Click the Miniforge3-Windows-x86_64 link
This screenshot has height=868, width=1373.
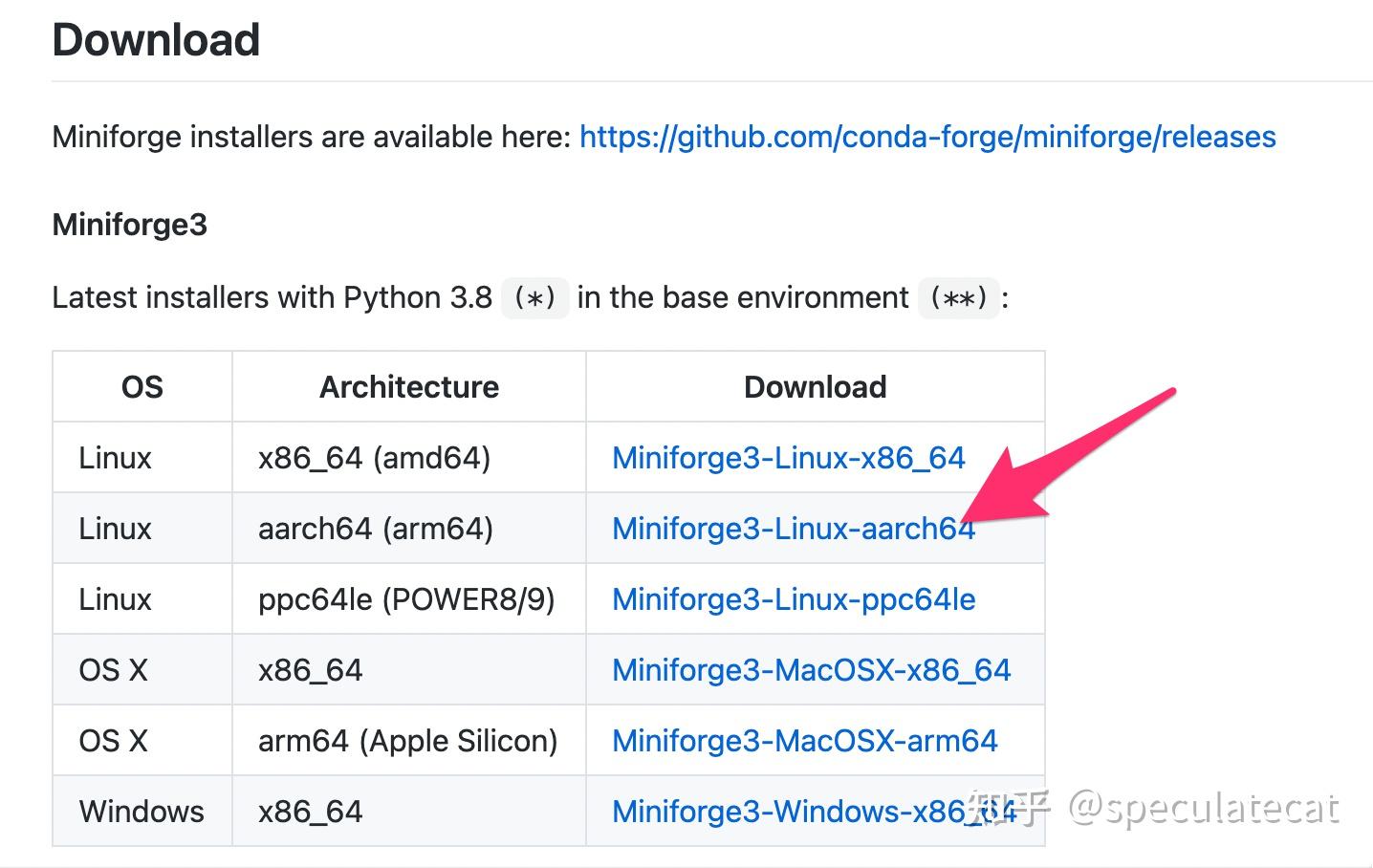tap(784, 812)
